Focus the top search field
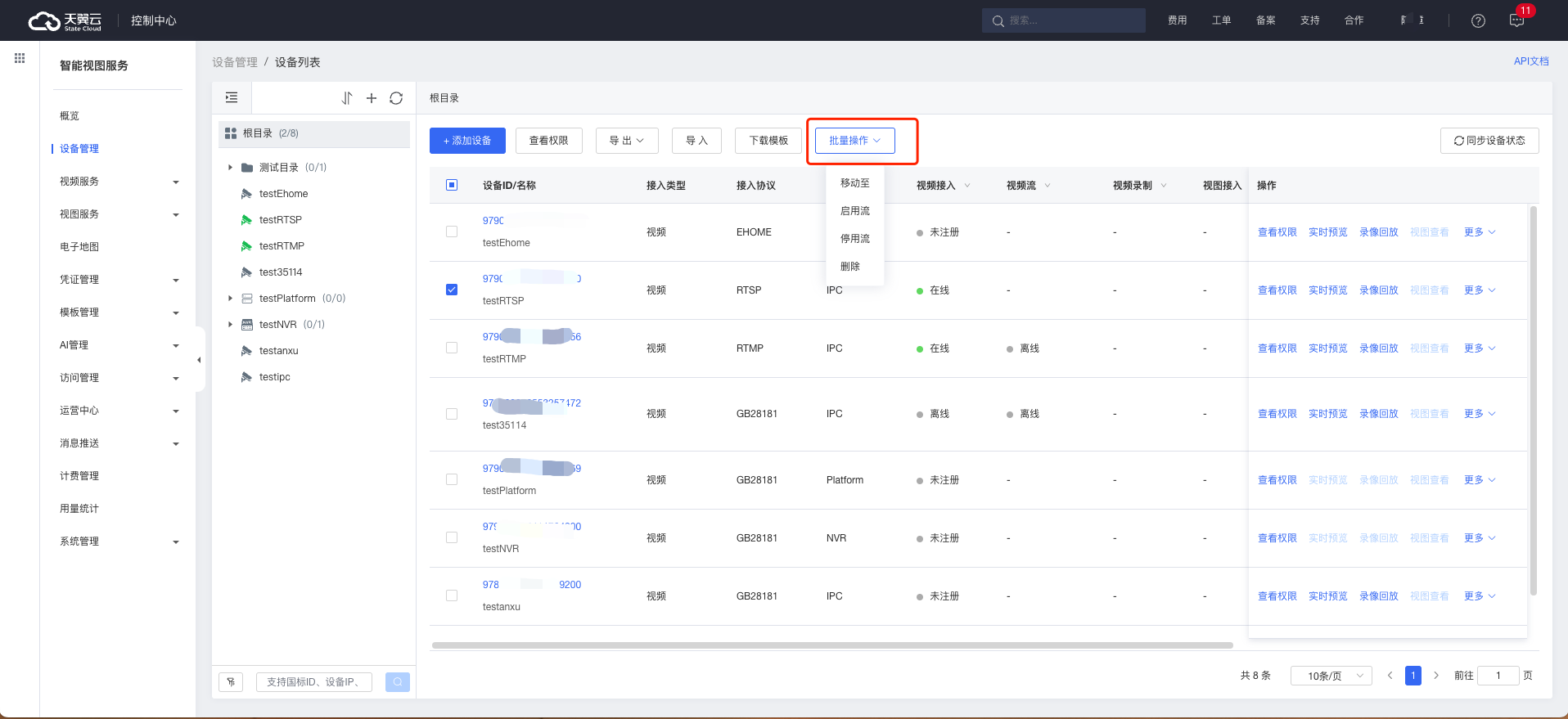The width and height of the screenshot is (1568, 719). pos(1063,20)
